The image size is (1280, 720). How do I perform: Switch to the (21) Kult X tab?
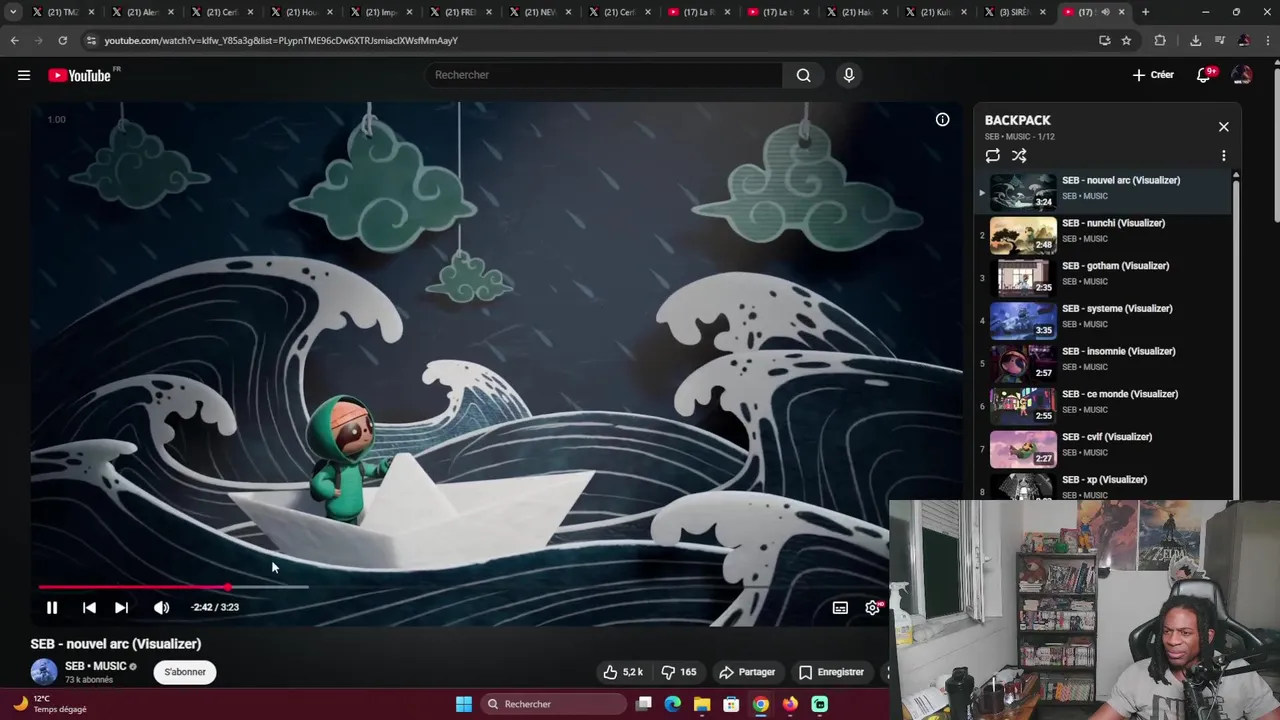click(937, 12)
